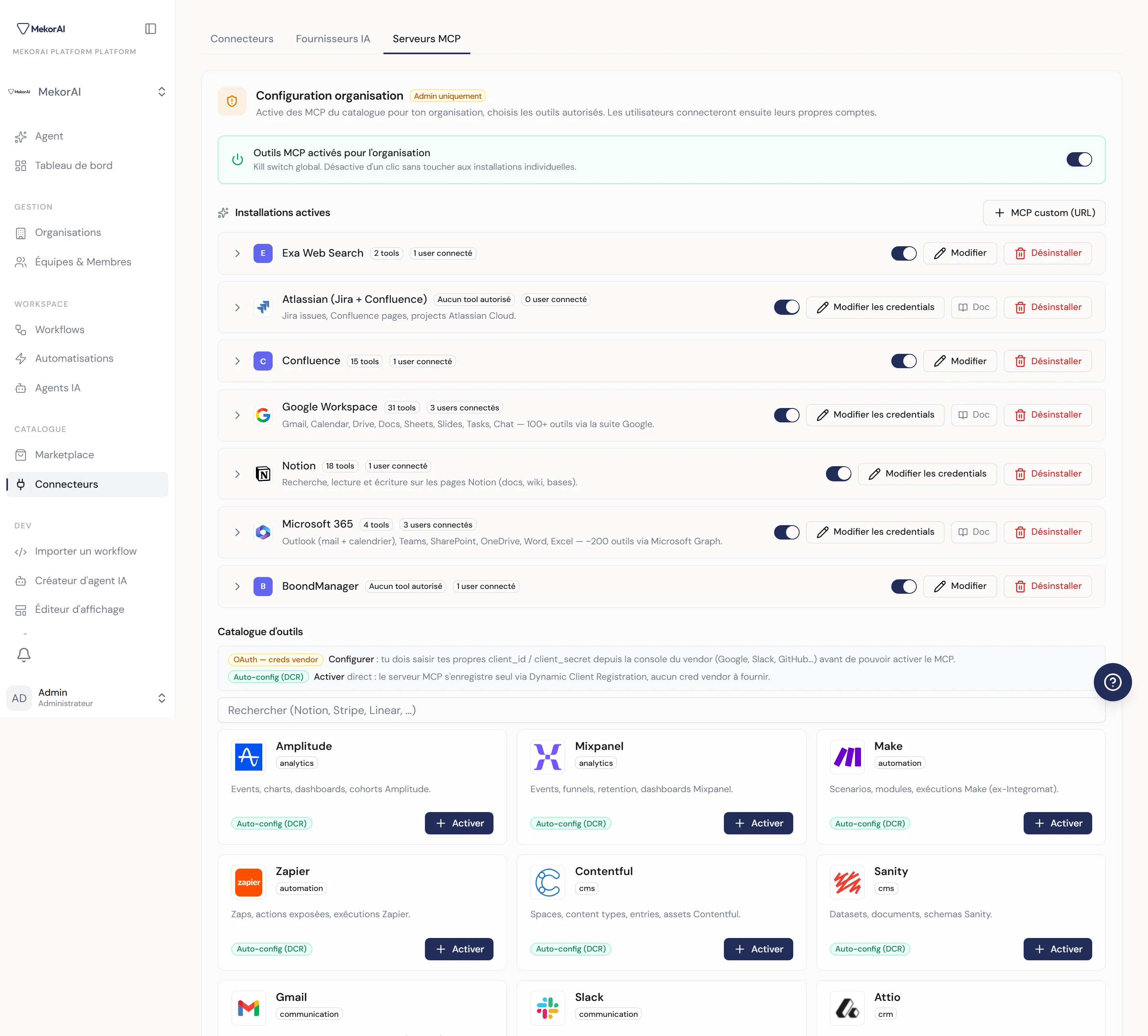Viewport: 1148px width, 1036px height.
Task: Click the shield icon by Configuration organisation
Action: pyautogui.click(x=232, y=101)
